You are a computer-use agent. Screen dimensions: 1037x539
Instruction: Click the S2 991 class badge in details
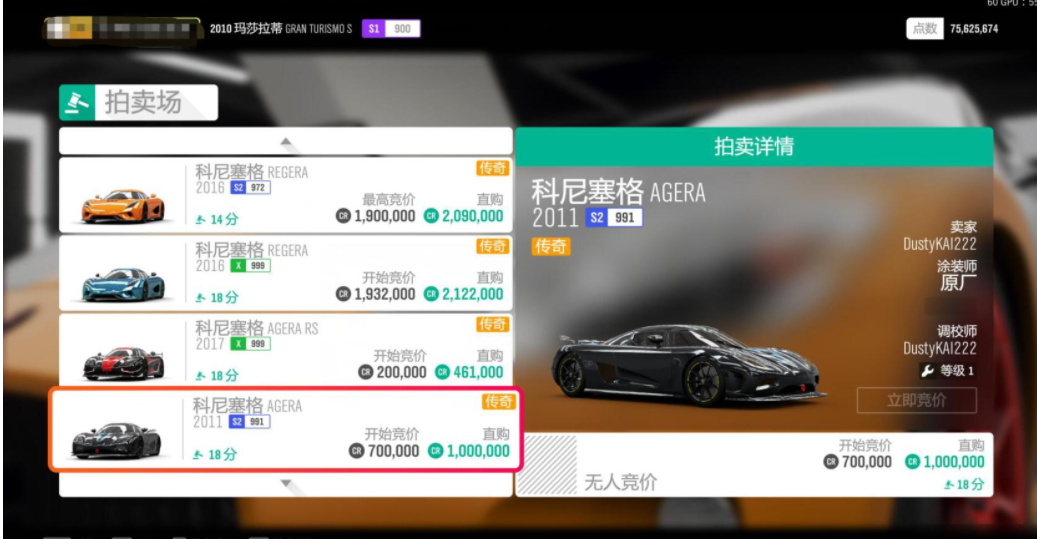click(614, 218)
